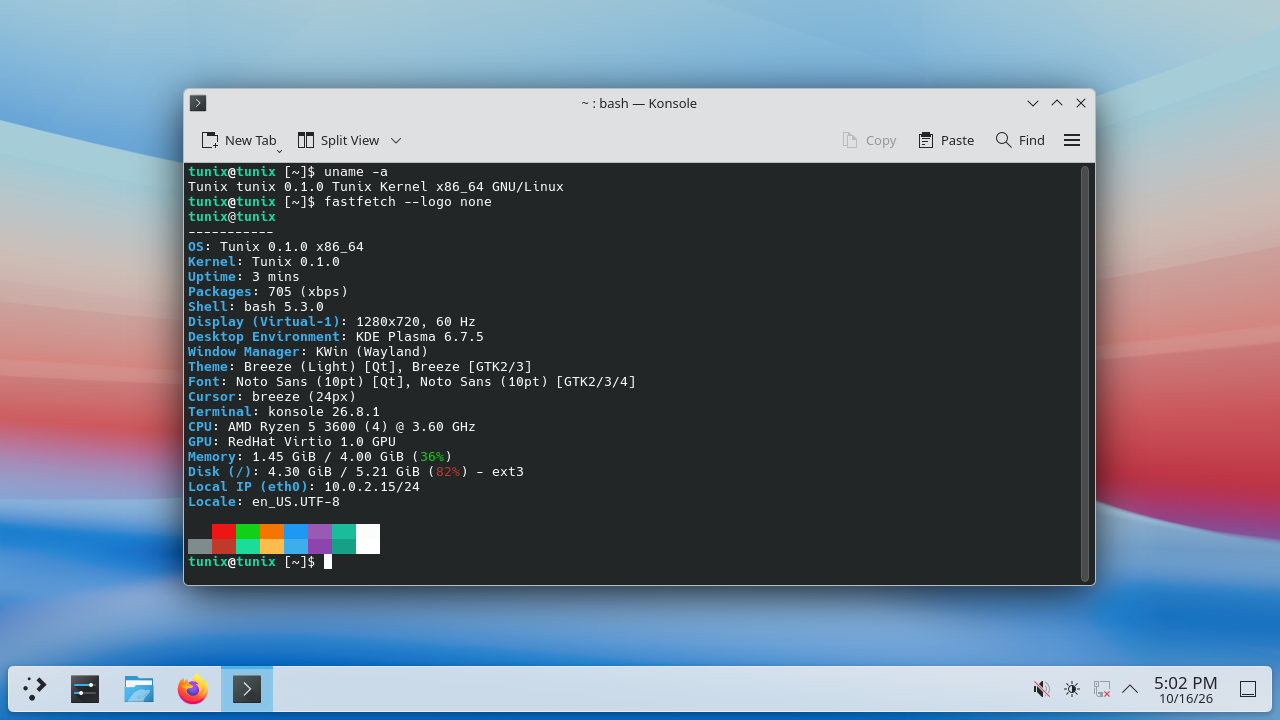This screenshot has height=720, width=1280.
Task: Click the "Locale: en_US.UTF-8" line
Action: (264, 502)
